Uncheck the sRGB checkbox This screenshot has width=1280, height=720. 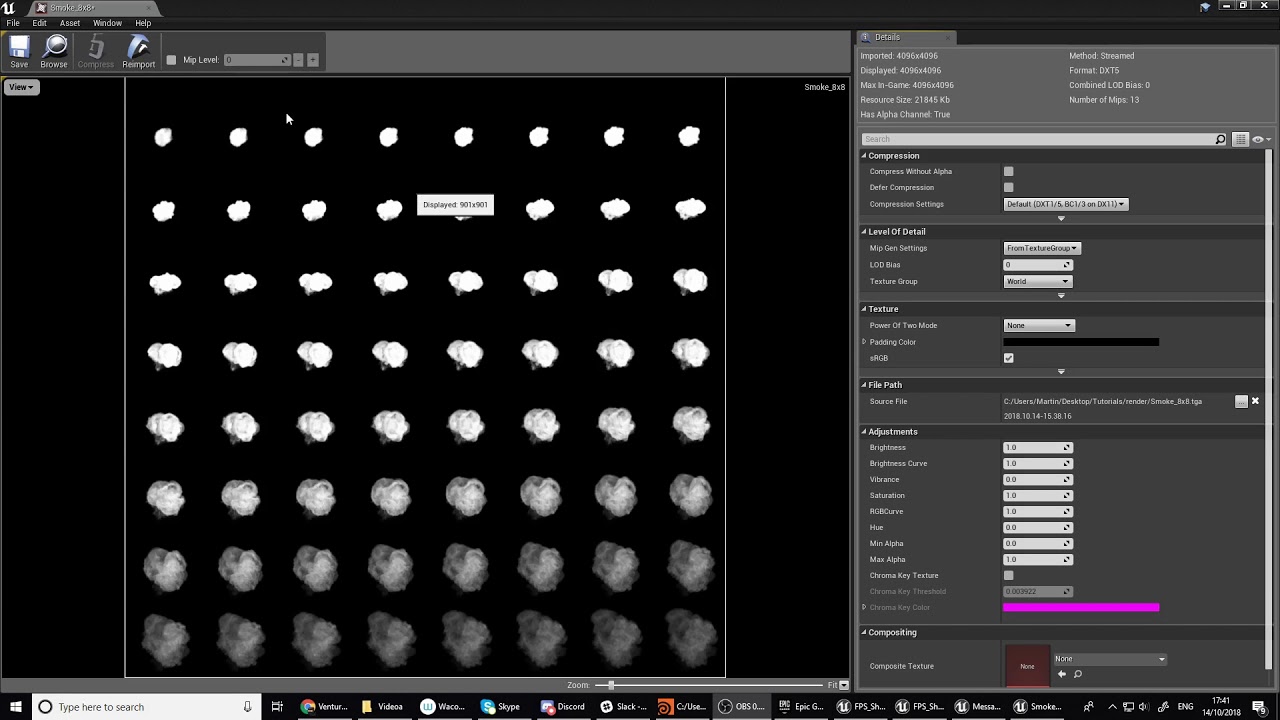pyautogui.click(x=1008, y=358)
